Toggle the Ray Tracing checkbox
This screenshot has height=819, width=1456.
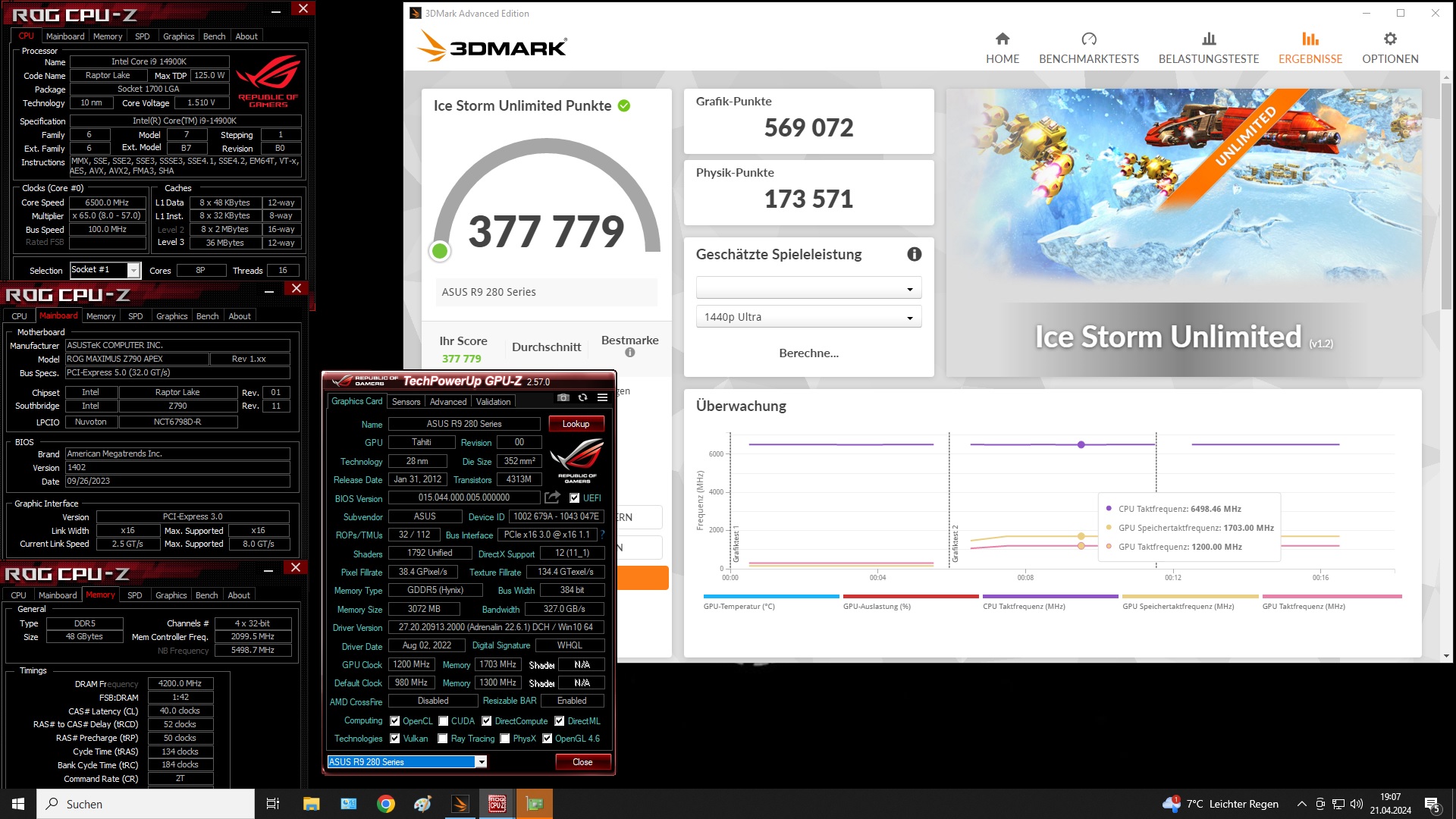coord(443,739)
